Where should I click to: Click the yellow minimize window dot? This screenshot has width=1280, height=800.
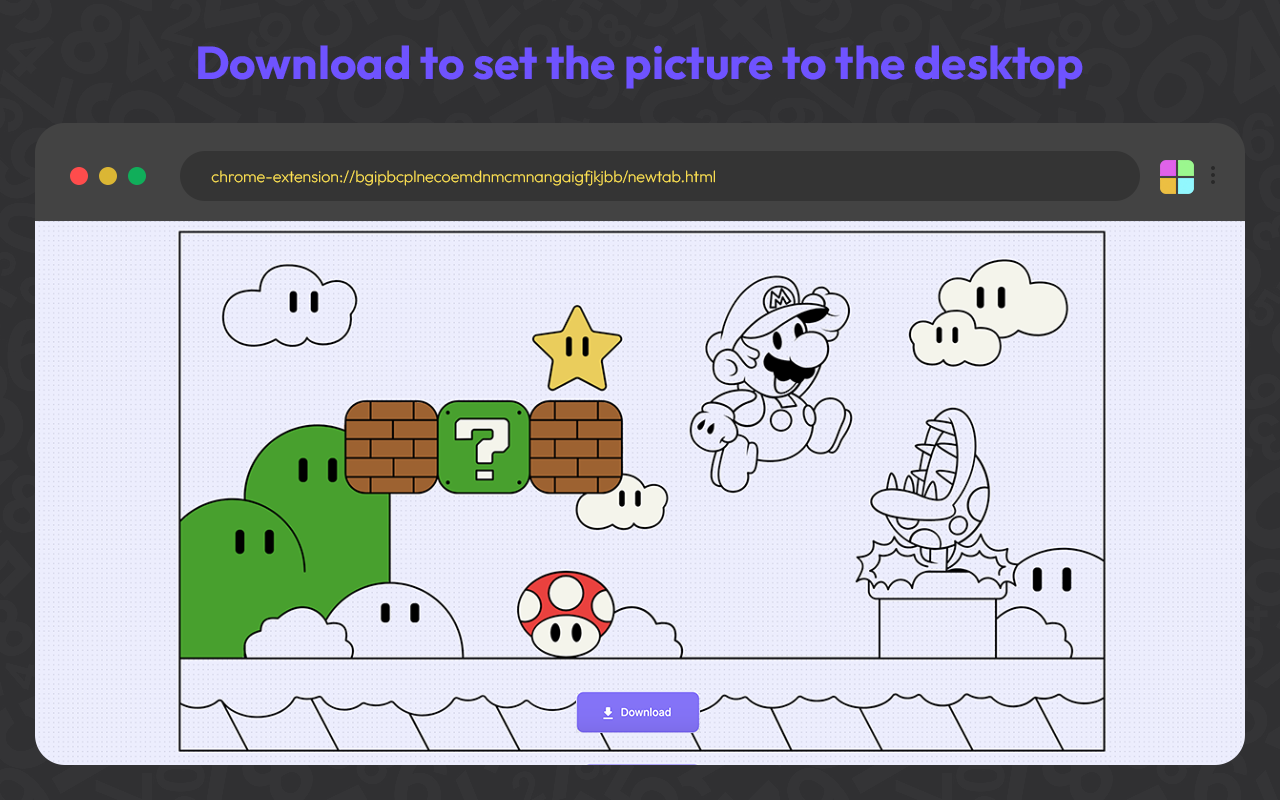(x=108, y=176)
